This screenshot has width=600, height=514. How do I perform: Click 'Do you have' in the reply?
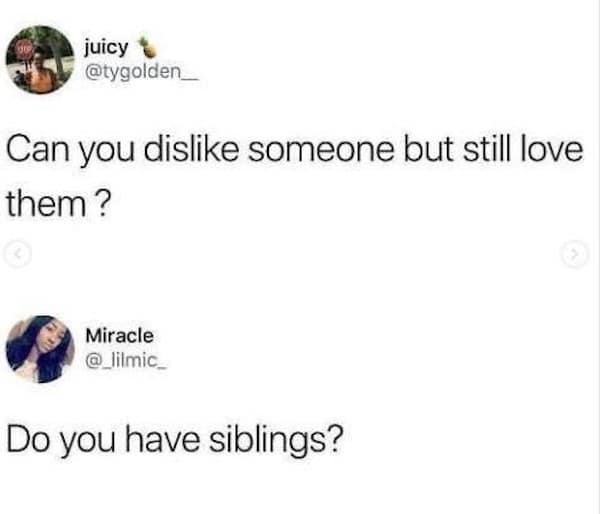click(103, 441)
